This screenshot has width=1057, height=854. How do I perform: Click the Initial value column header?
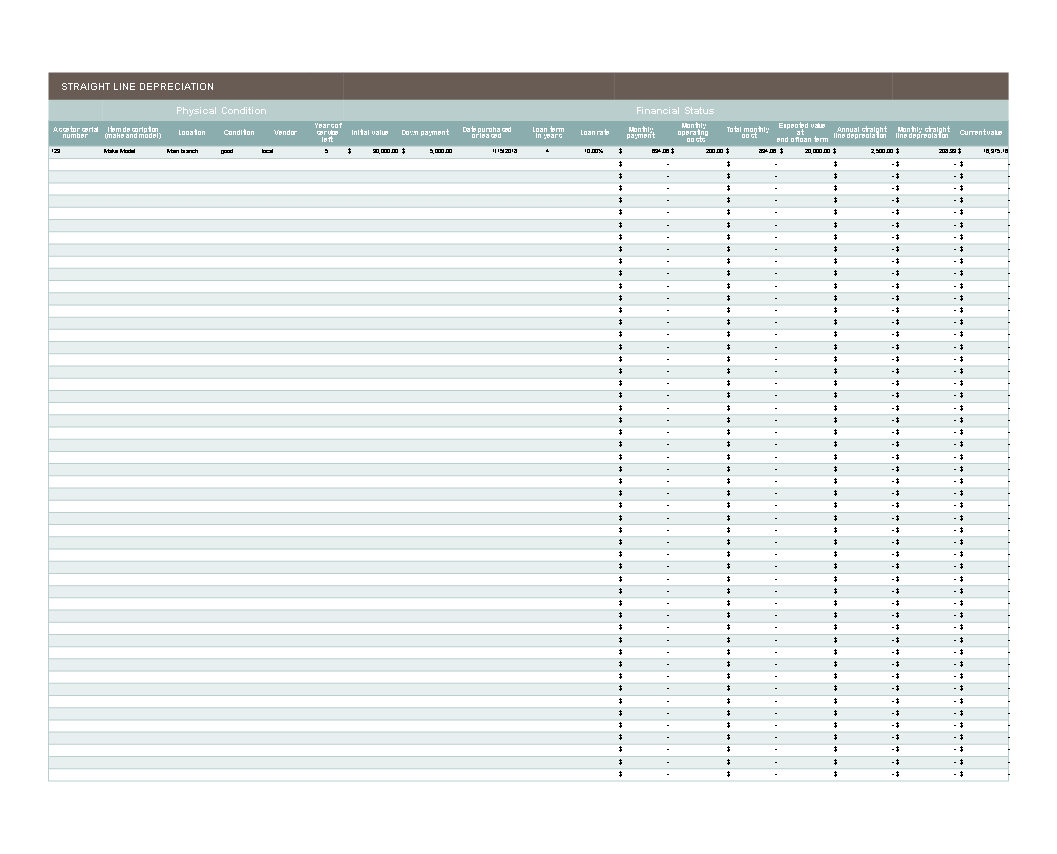point(370,133)
